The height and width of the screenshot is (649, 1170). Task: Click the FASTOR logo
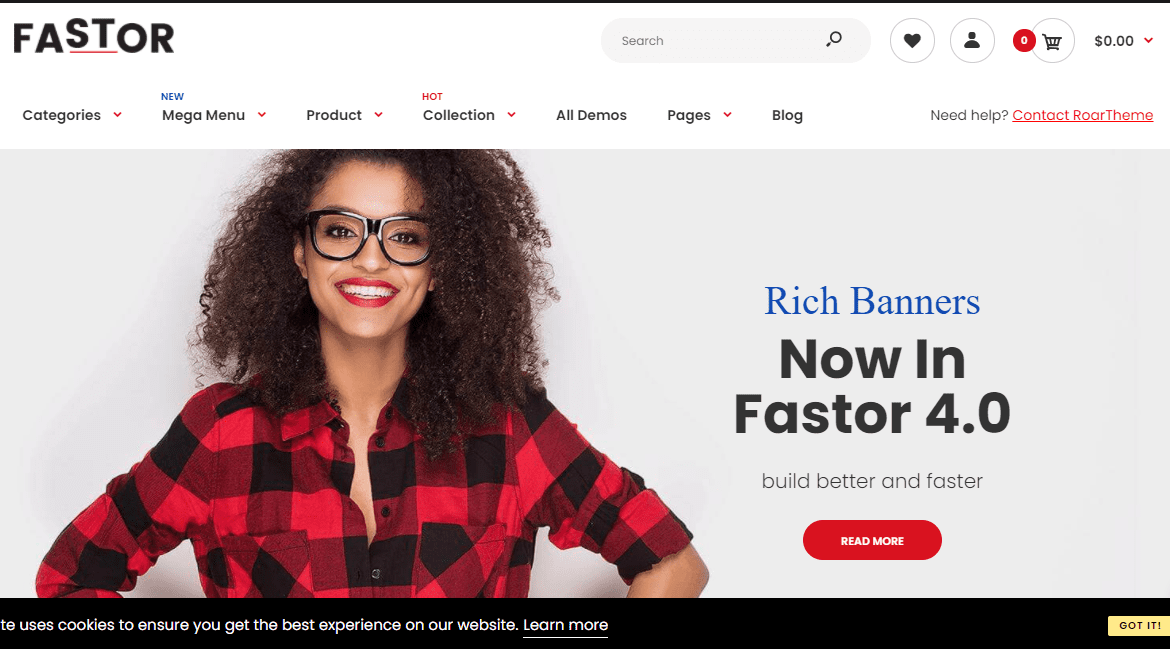(94, 37)
